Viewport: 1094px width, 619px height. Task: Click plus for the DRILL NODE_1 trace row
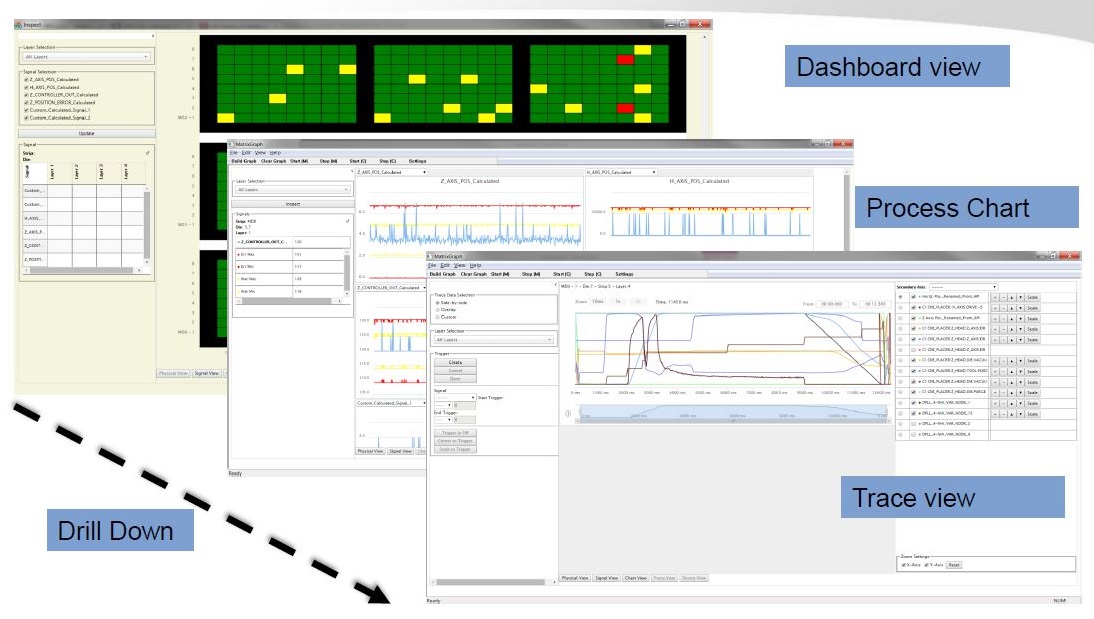click(995, 403)
